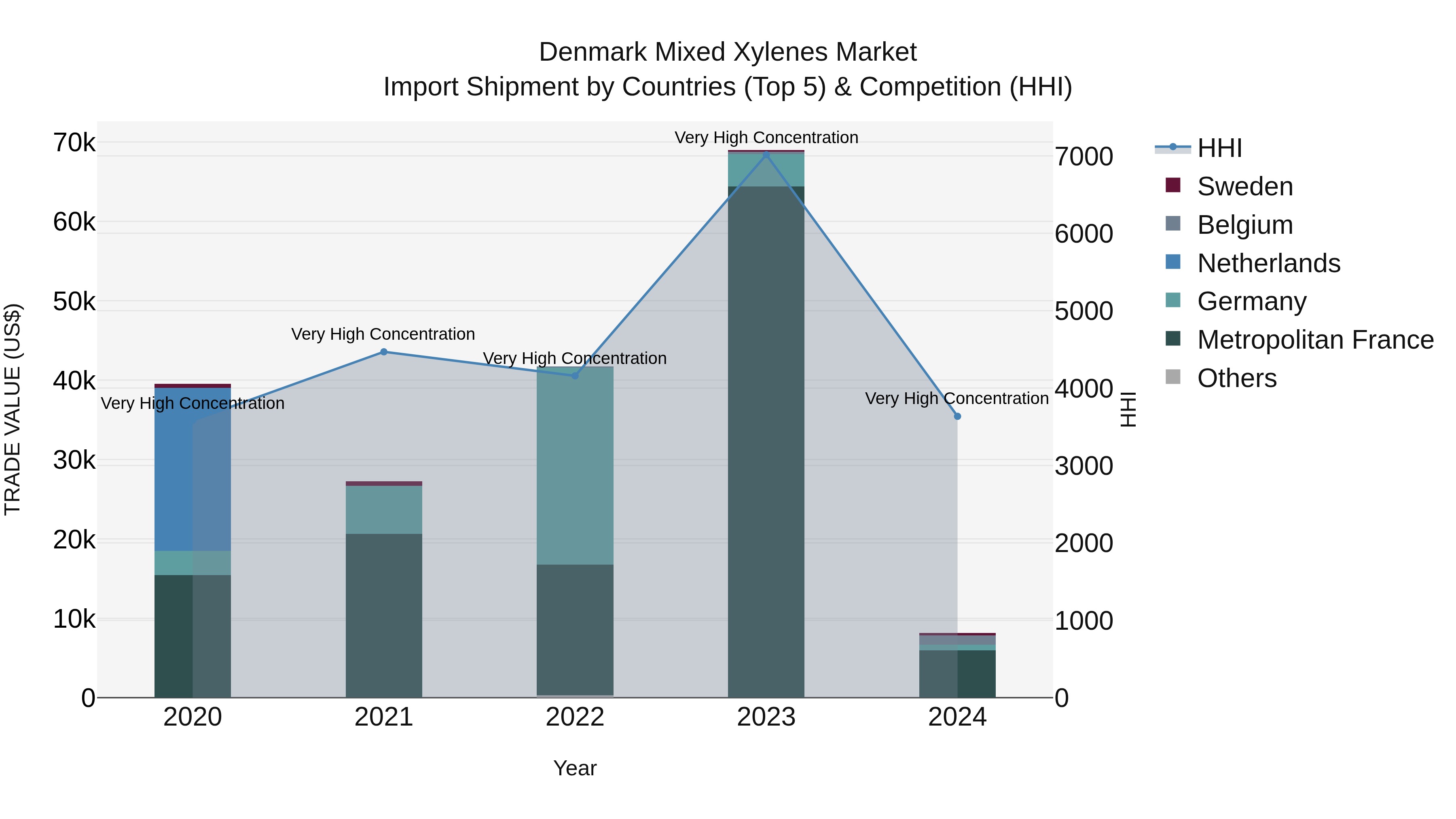Click the HHI line marker icon in legend
Image resolution: width=1456 pixels, height=819 pixels.
coord(1173,147)
